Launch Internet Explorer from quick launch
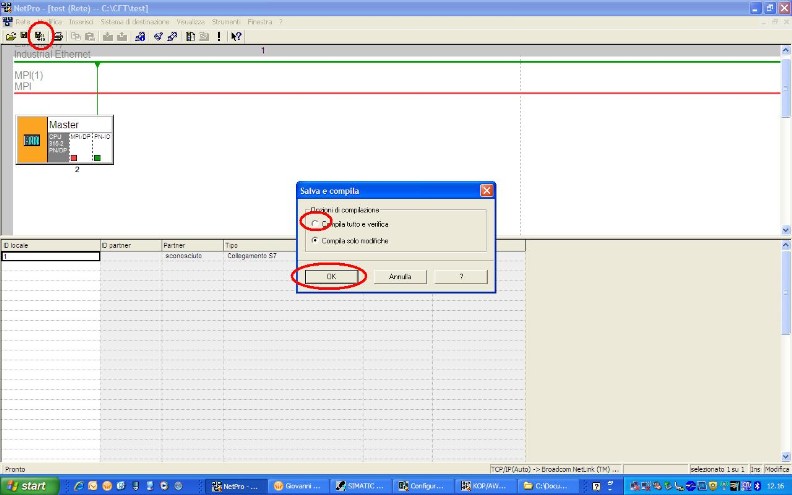The height and width of the screenshot is (495, 792). [x=78, y=486]
